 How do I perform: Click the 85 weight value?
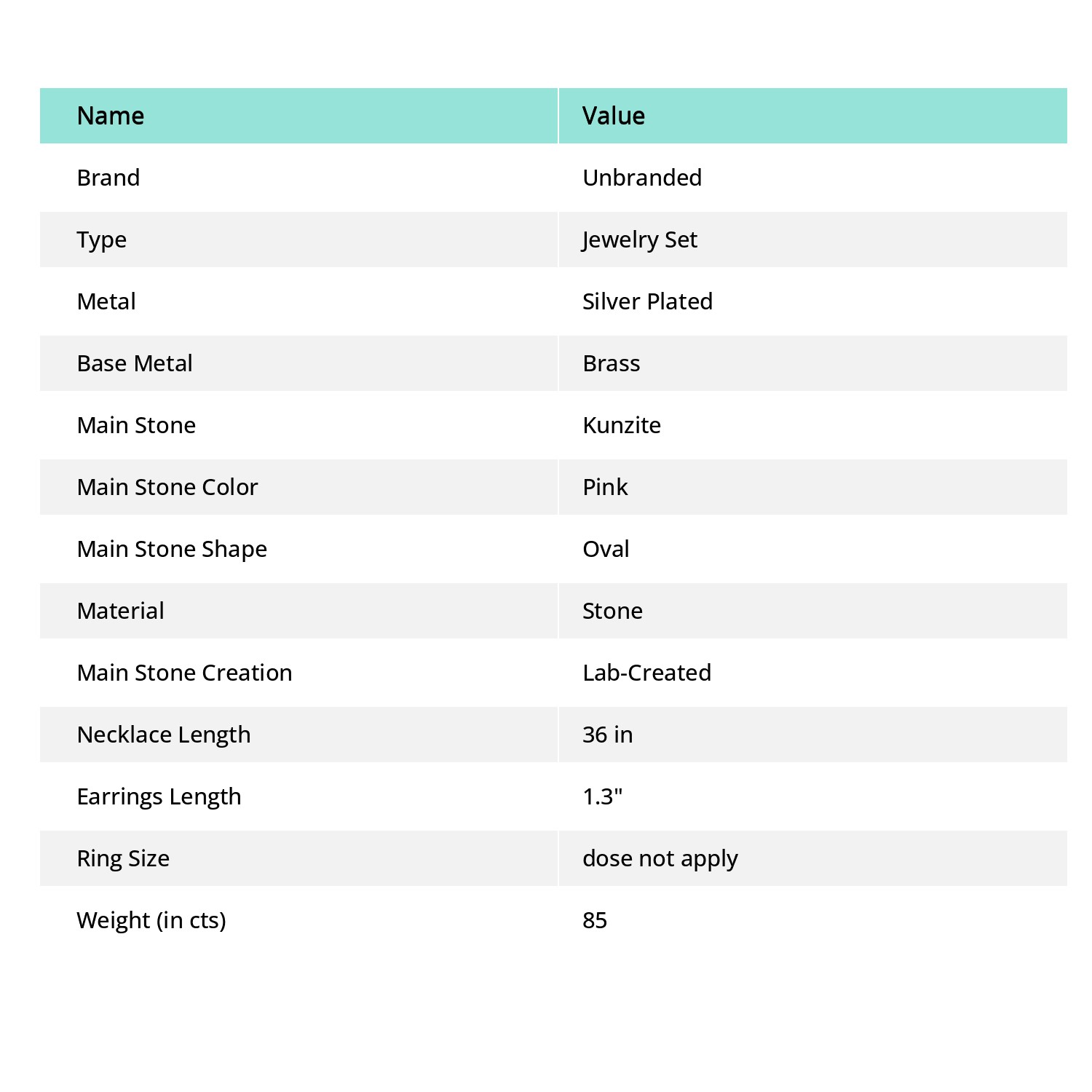click(x=595, y=920)
